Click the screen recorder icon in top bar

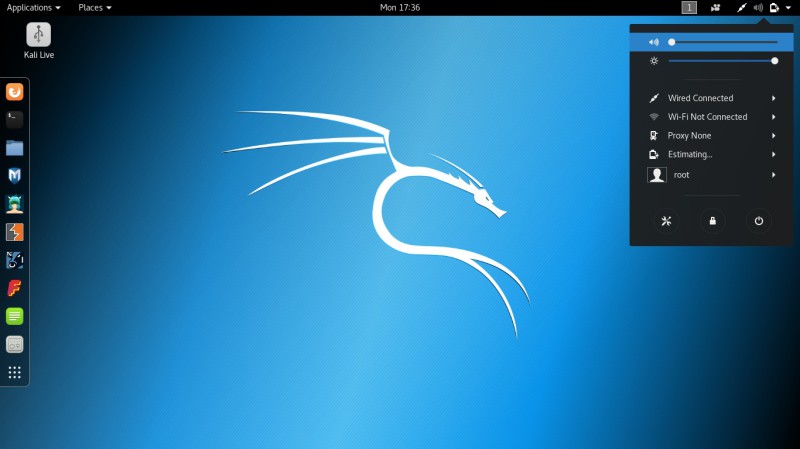pos(715,7)
